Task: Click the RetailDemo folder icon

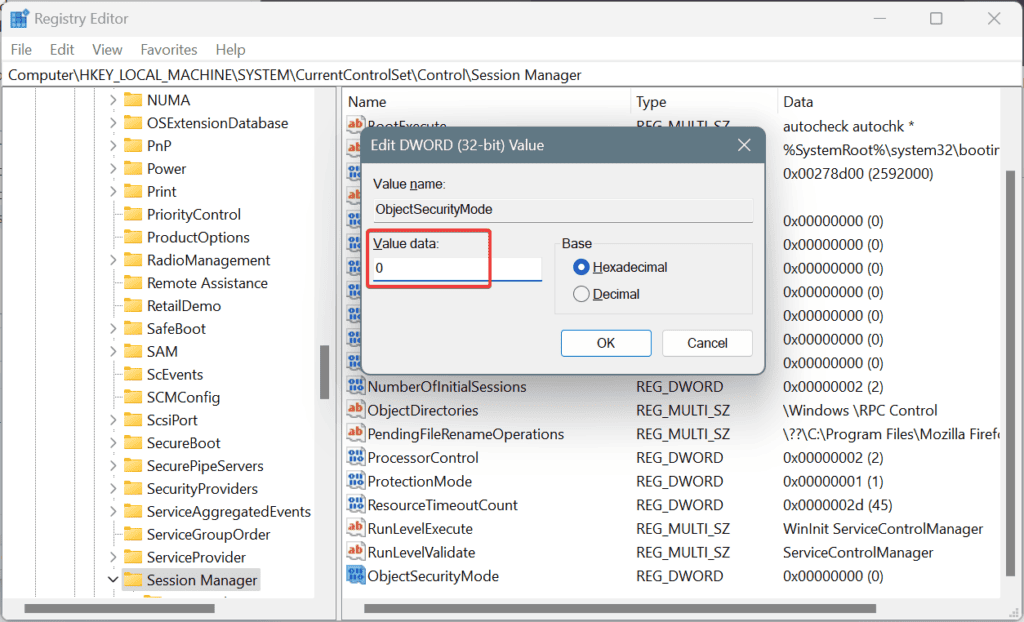Action: tap(133, 306)
